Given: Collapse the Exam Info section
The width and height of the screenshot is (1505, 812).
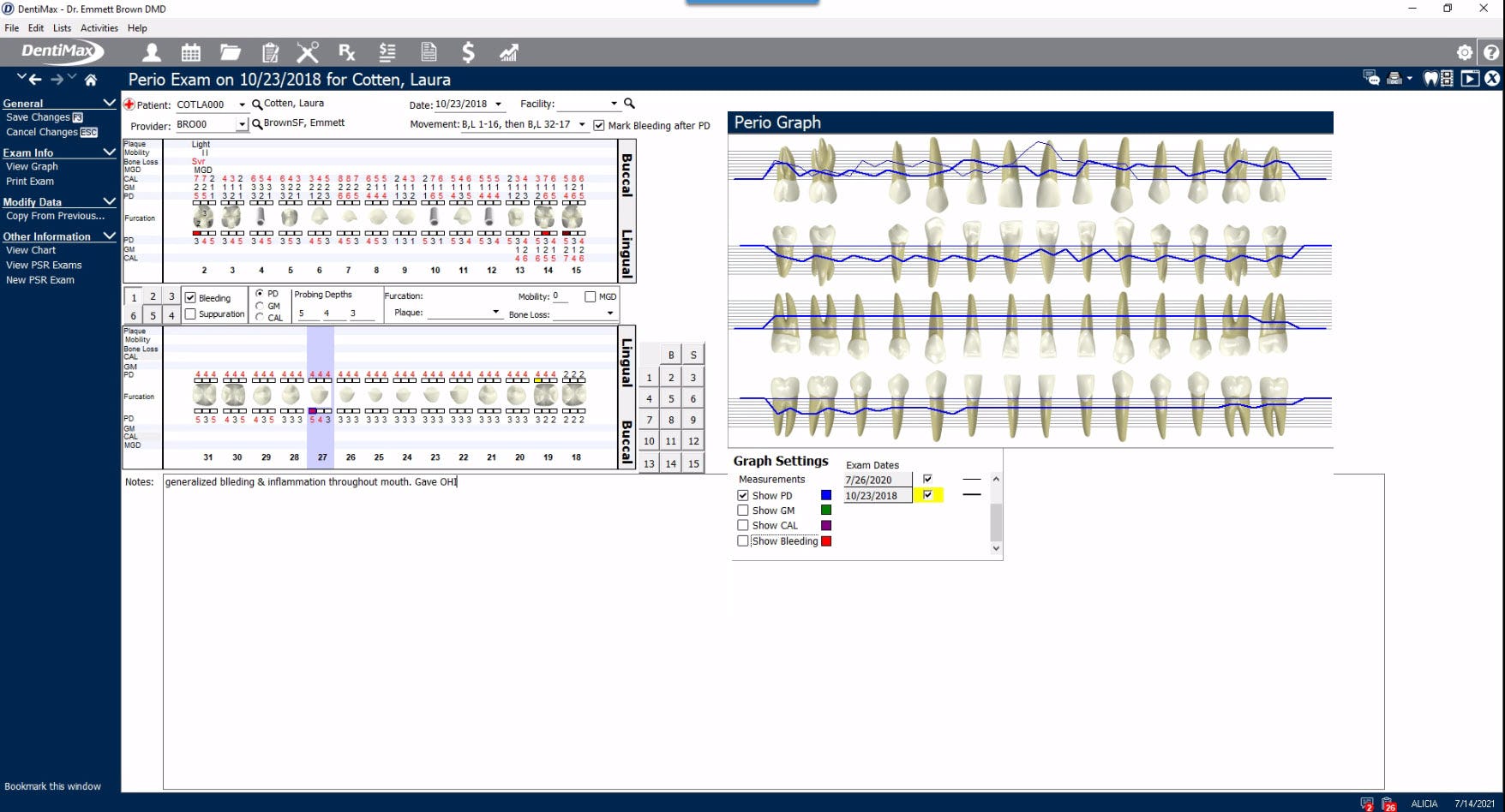Looking at the screenshot, I should 110,152.
